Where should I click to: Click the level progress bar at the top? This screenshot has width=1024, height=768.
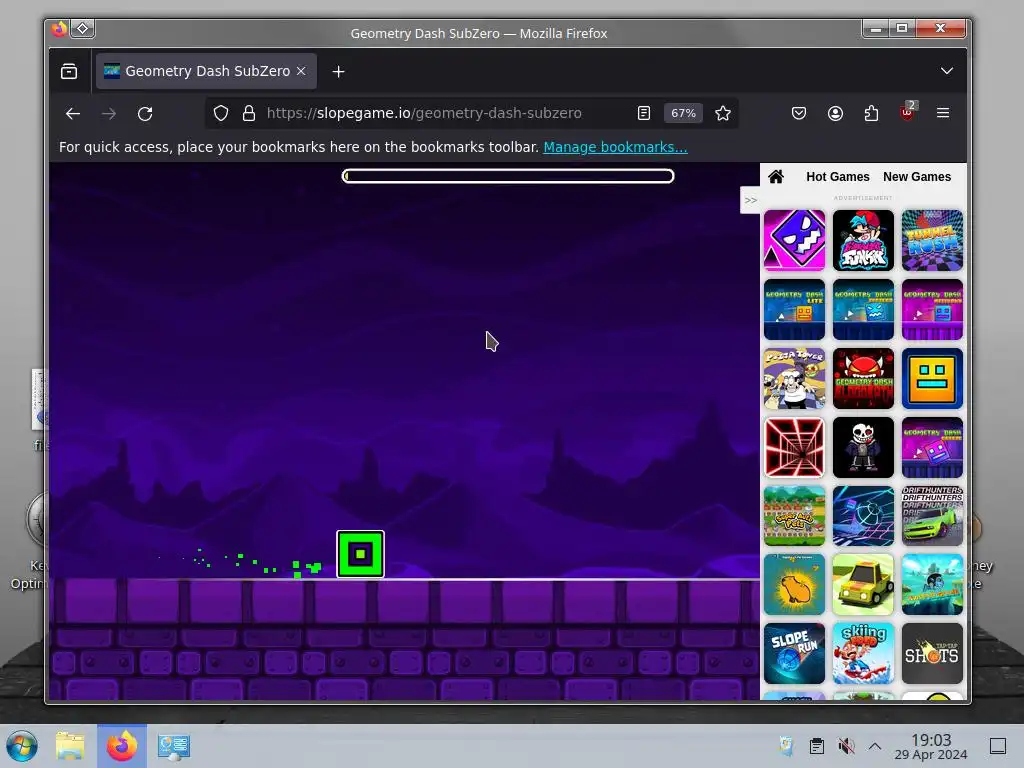tap(508, 176)
